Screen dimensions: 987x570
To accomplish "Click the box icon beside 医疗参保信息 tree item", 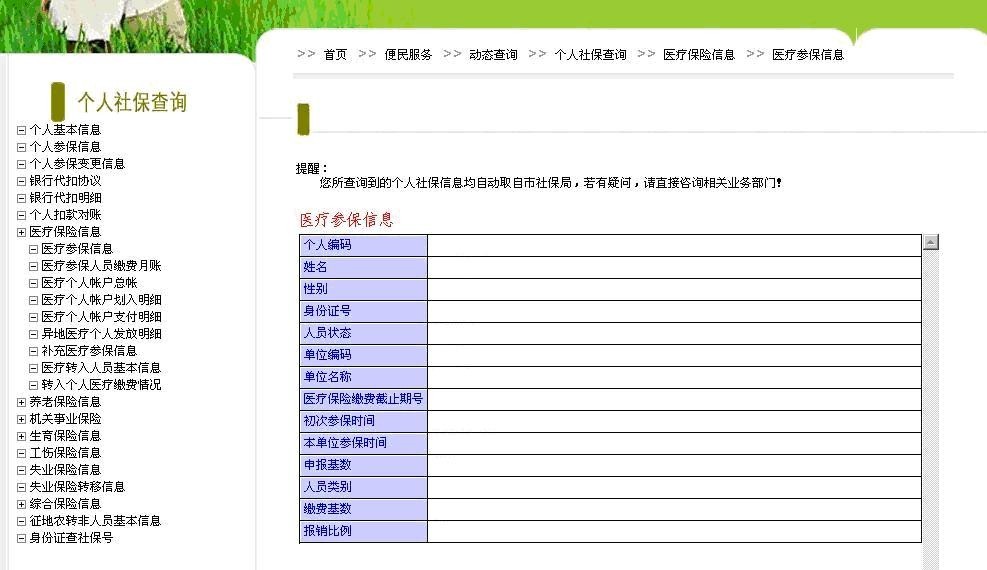I will click(34, 249).
